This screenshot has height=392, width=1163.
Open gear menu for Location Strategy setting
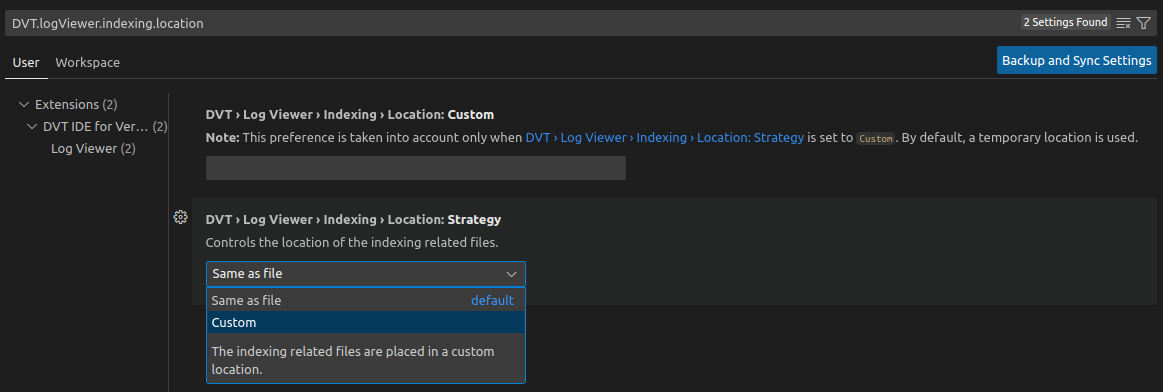coord(180,217)
